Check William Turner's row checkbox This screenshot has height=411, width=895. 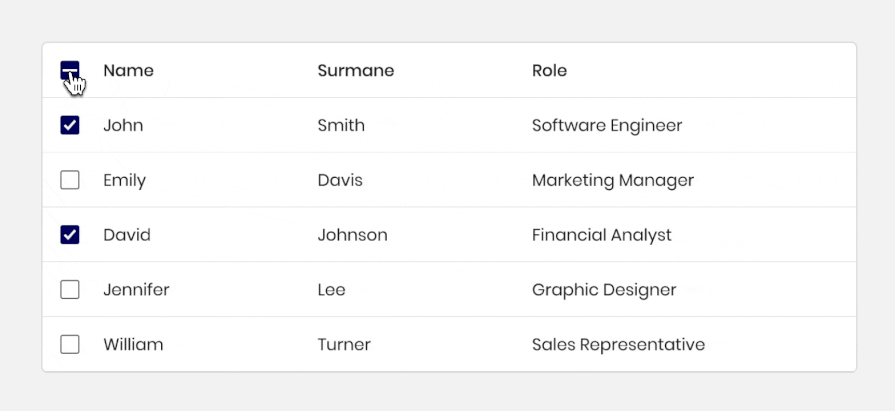[x=70, y=344]
